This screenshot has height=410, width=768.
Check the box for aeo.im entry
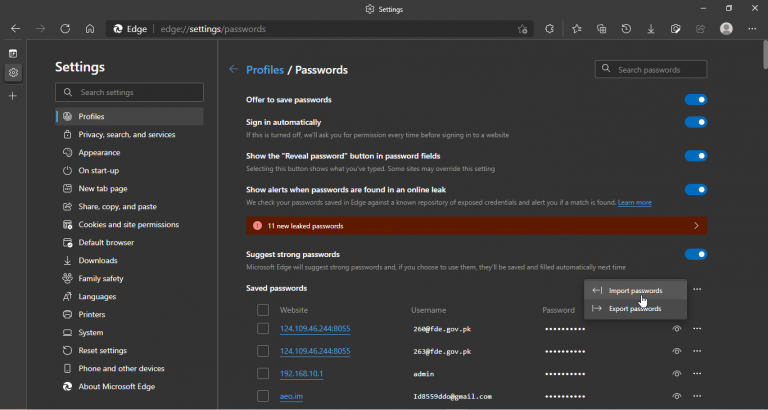point(263,396)
